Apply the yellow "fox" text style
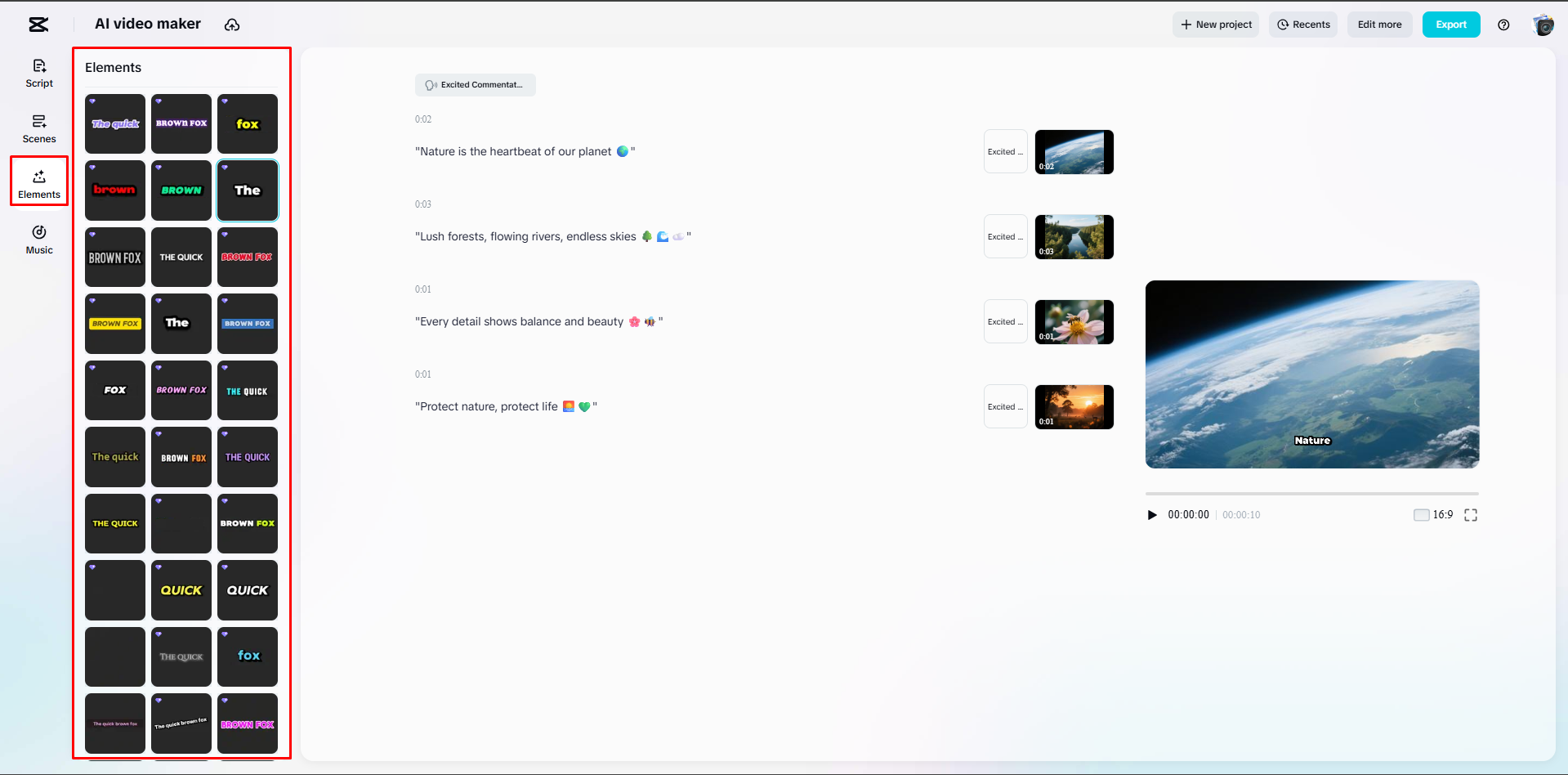The image size is (1568, 775). 248,123
